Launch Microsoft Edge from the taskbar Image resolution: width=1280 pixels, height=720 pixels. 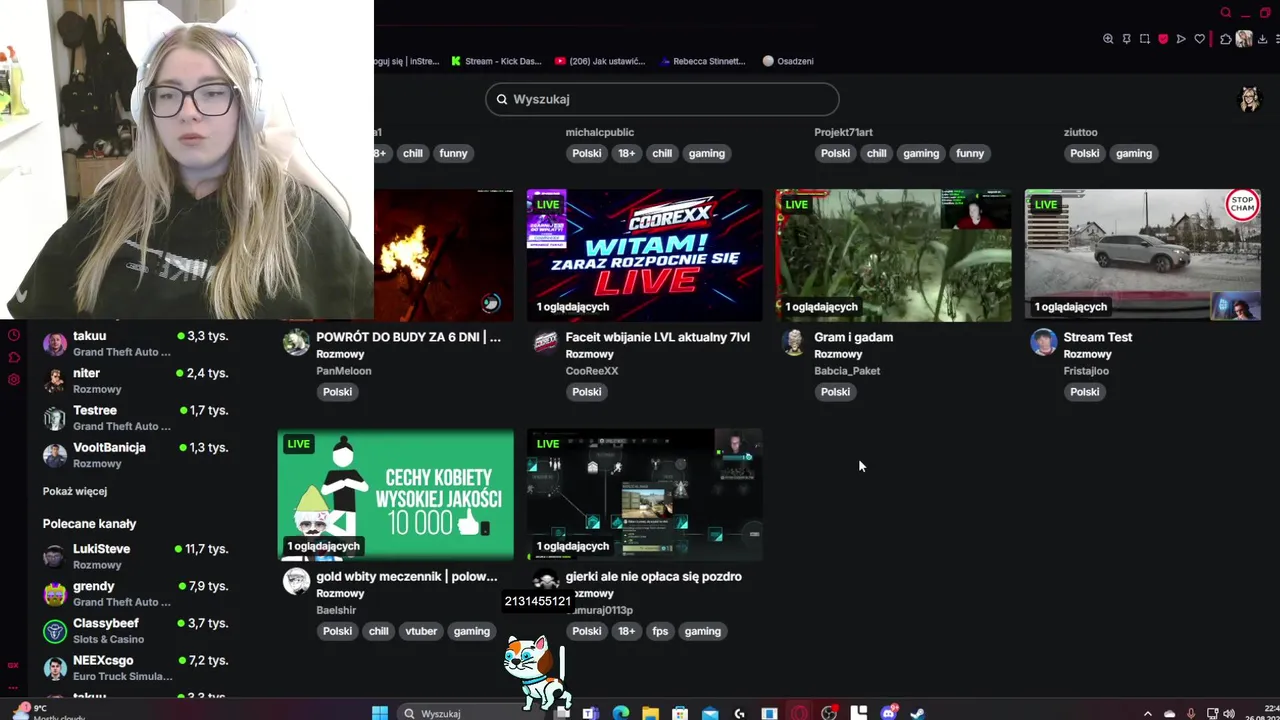point(620,713)
